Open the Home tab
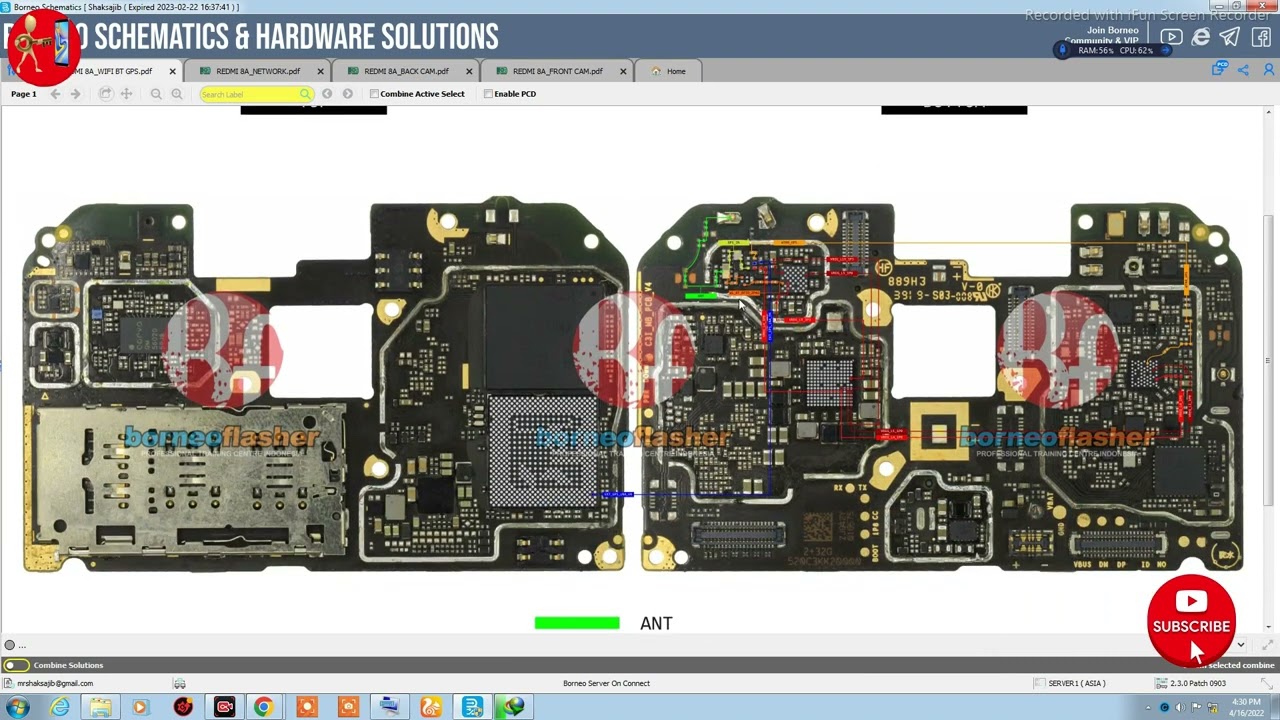Image resolution: width=1280 pixels, height=720 pixels. 669,71
